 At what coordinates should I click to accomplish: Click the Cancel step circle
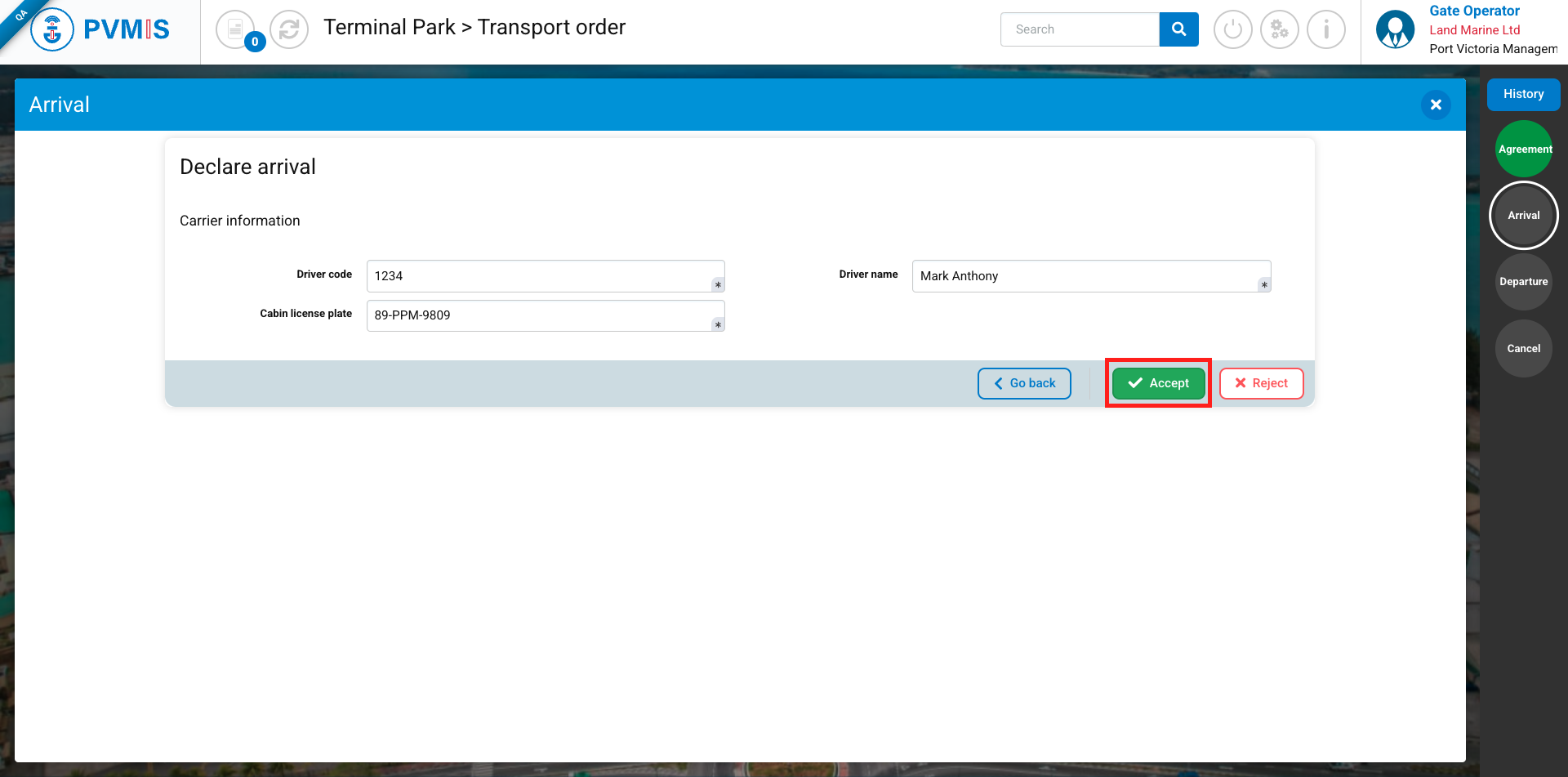point(1524,349)
